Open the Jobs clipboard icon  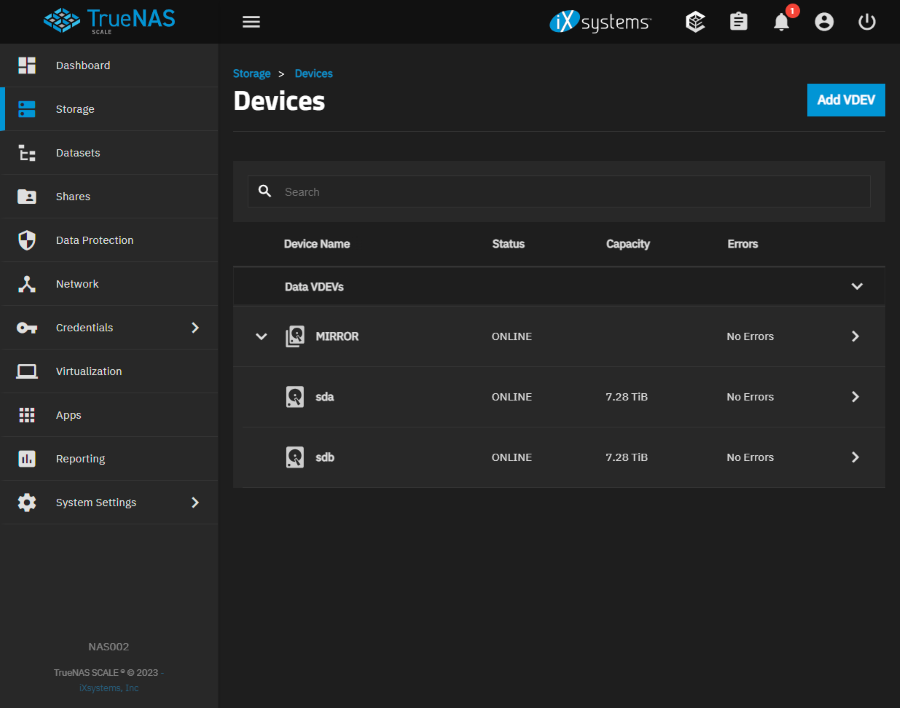coord(738,22)
